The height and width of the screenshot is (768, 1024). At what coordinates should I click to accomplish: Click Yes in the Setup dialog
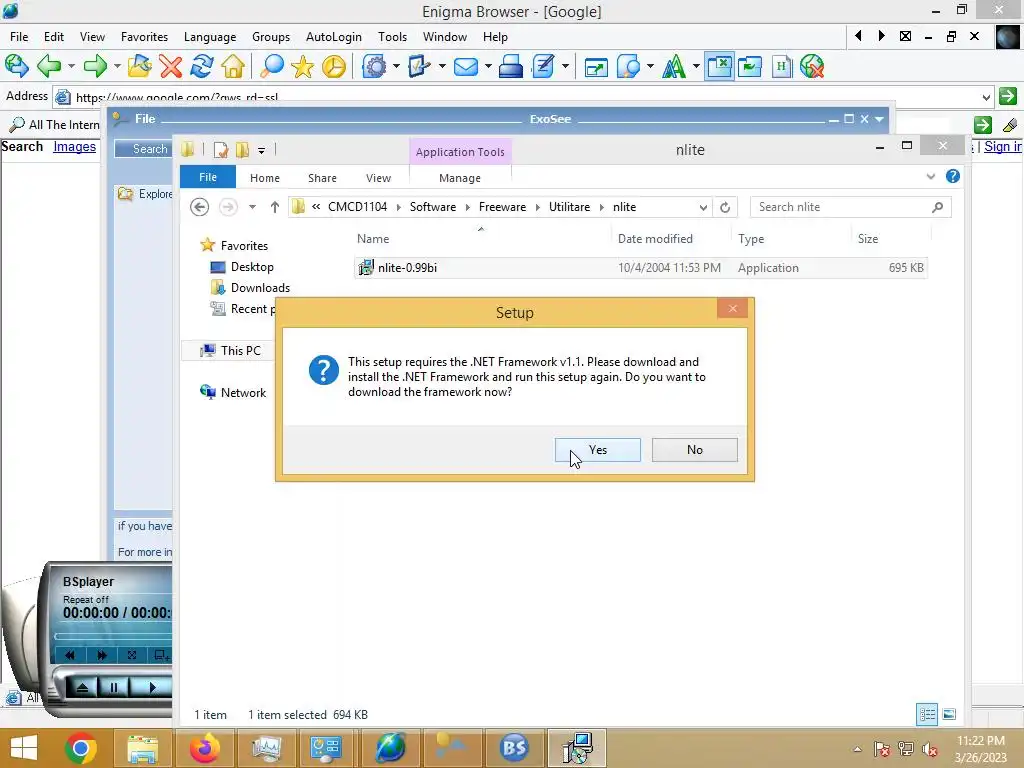598,450
